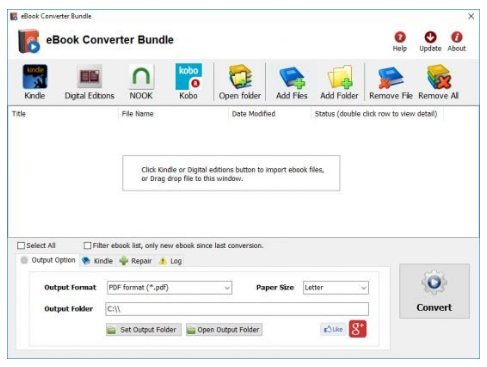Select the NOOK import icon
The width and height of the screenshot is (487, 367).
tap(141, 82)
